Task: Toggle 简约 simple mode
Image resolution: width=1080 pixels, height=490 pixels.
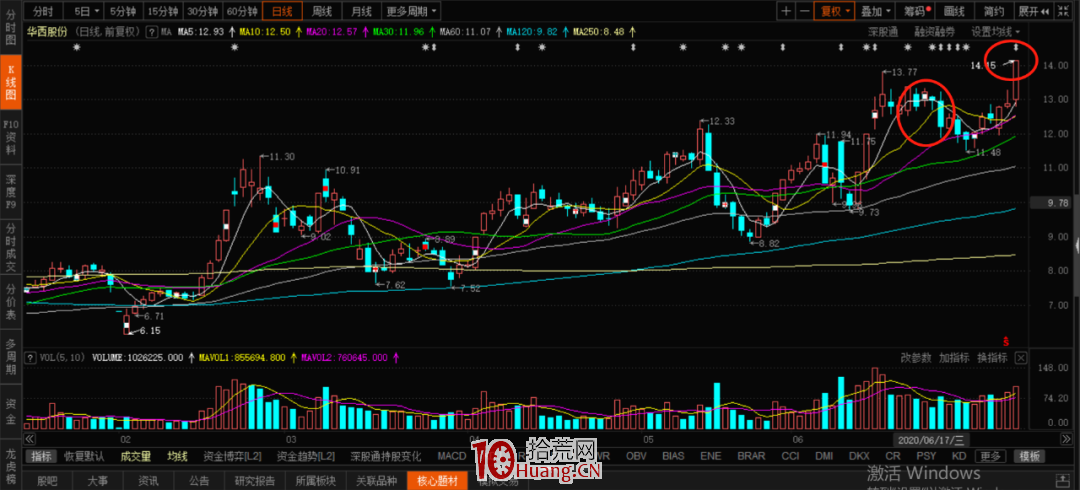Action: [994, 11]
